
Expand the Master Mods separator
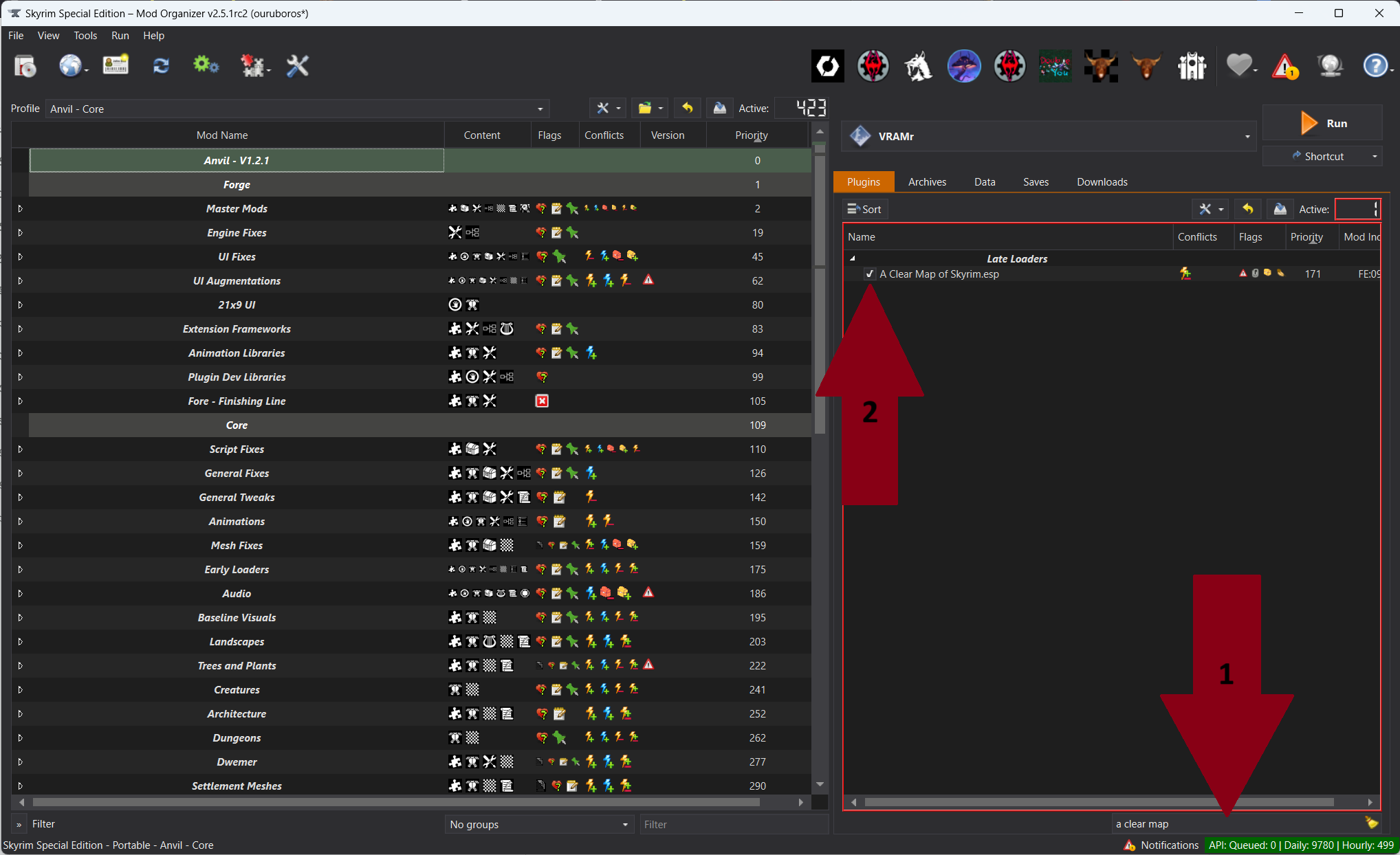pyautogui.click(x=21, y=209)
